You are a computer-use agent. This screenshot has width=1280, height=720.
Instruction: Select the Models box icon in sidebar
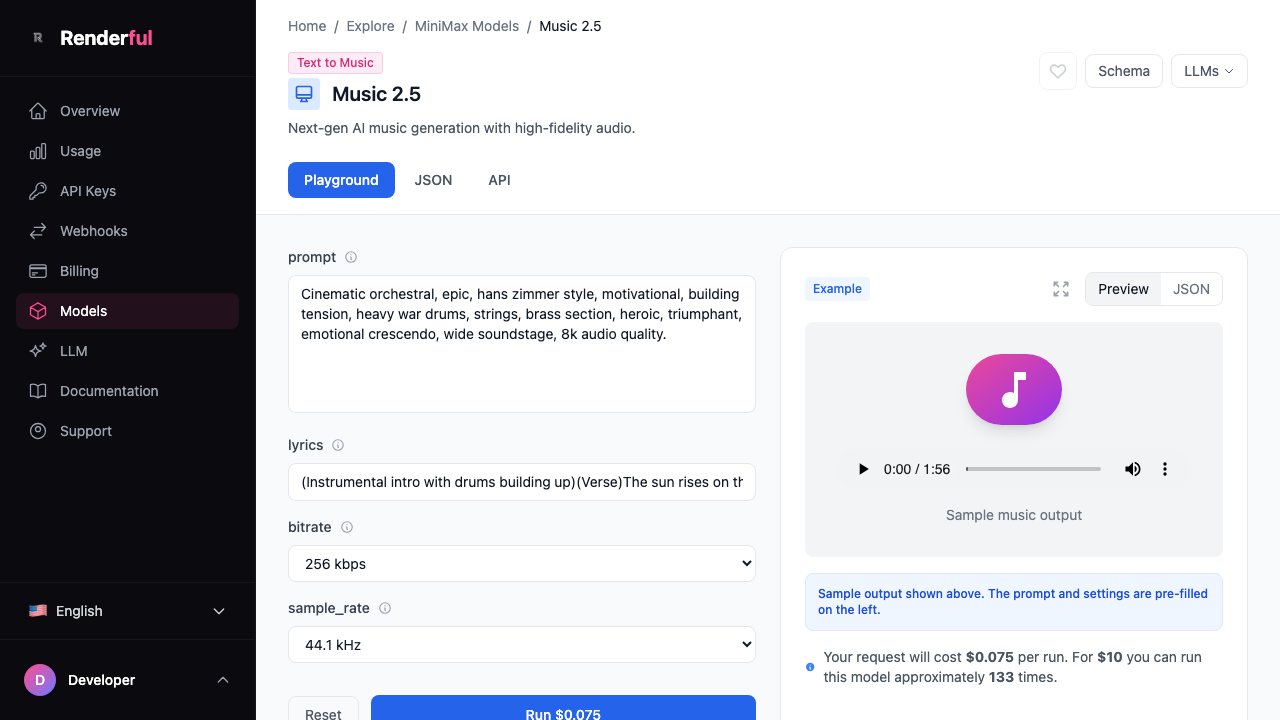(37, 311)
